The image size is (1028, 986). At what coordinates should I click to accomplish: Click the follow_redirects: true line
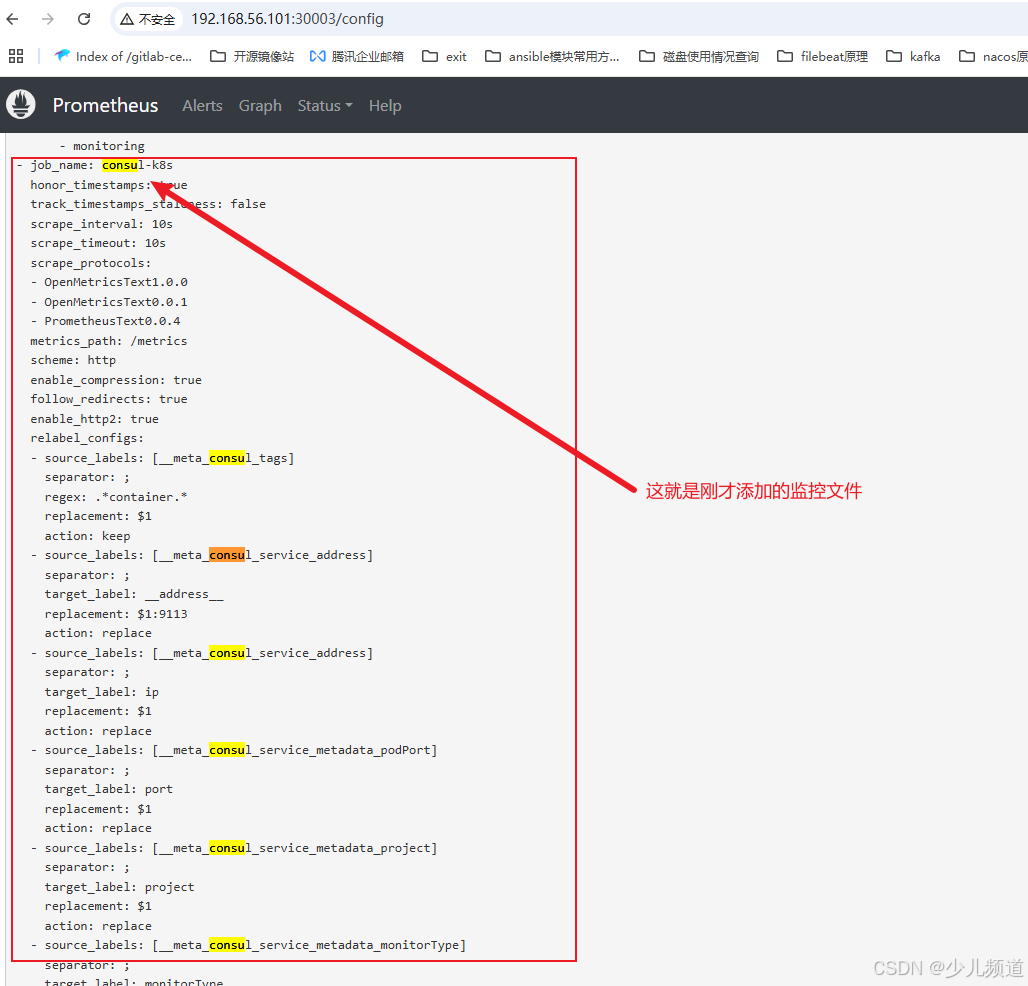pos(109,399)
